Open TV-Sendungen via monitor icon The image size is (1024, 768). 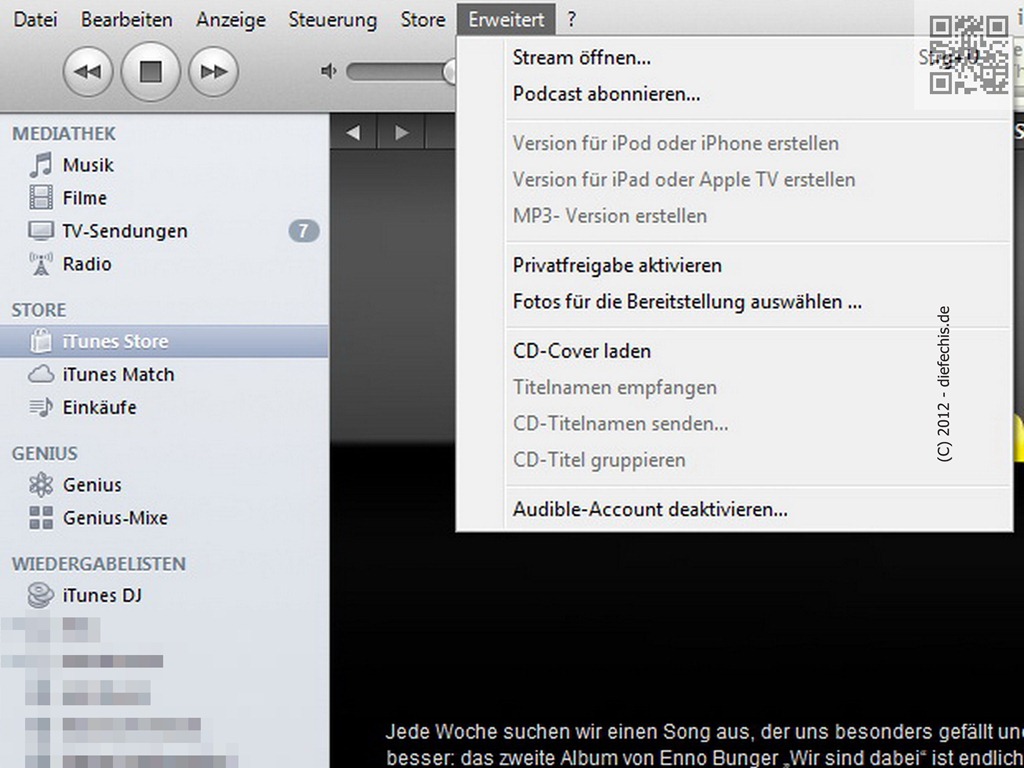[x=41, y=231]
